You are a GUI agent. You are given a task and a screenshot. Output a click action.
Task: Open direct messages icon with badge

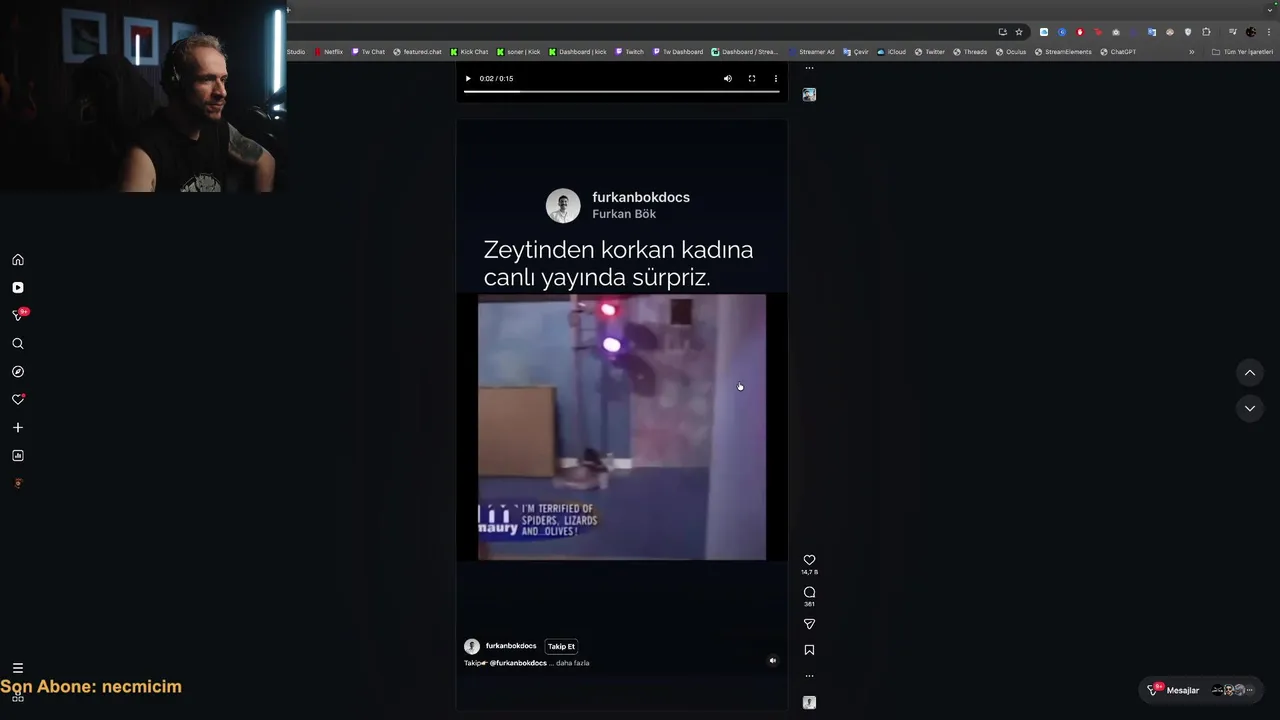pyautogui.click(x=18, y=315)
